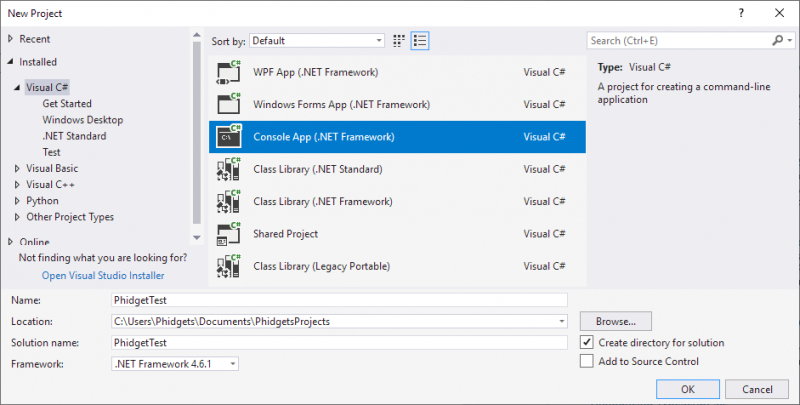This screenshot has width=800, height=405.
Task: Select .NET Standard category
Action: (74, 136)
